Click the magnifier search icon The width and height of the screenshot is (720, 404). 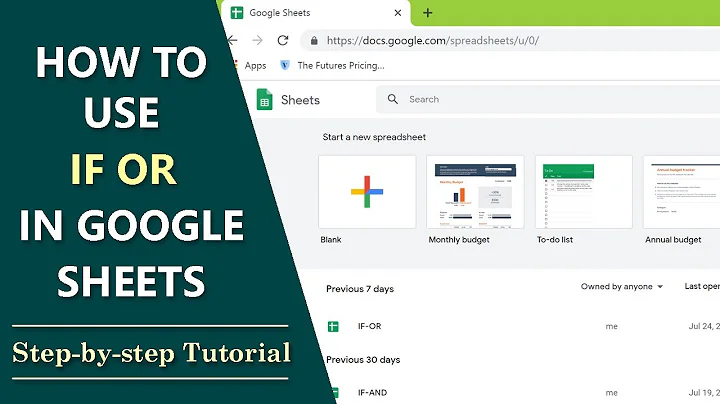(x=393, y=99)
